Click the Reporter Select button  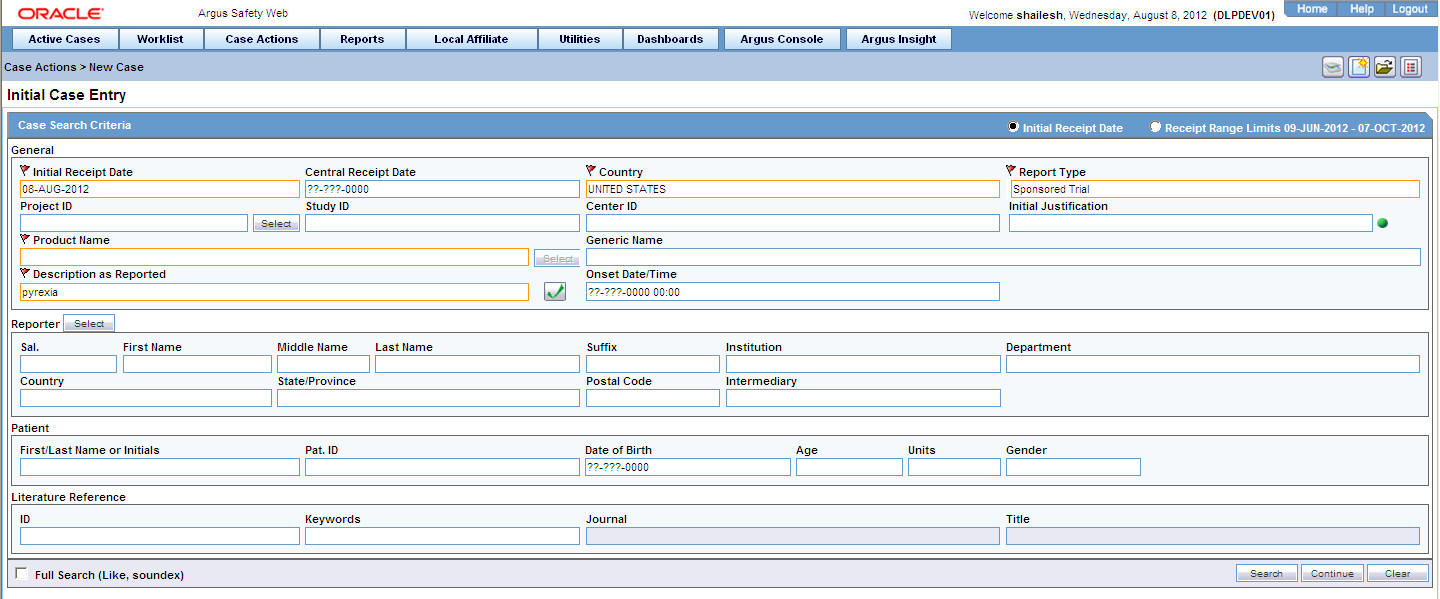coord(89,323)
